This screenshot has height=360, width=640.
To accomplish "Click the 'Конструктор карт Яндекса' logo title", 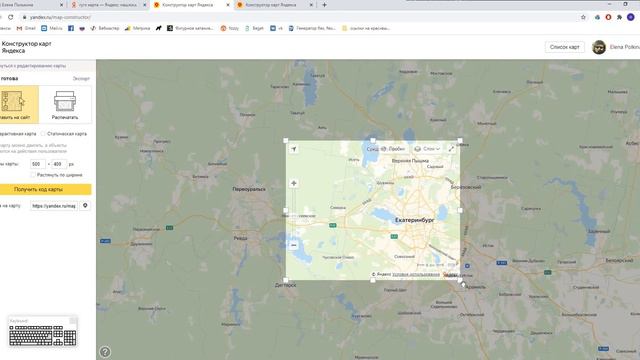I will [27, 47].
